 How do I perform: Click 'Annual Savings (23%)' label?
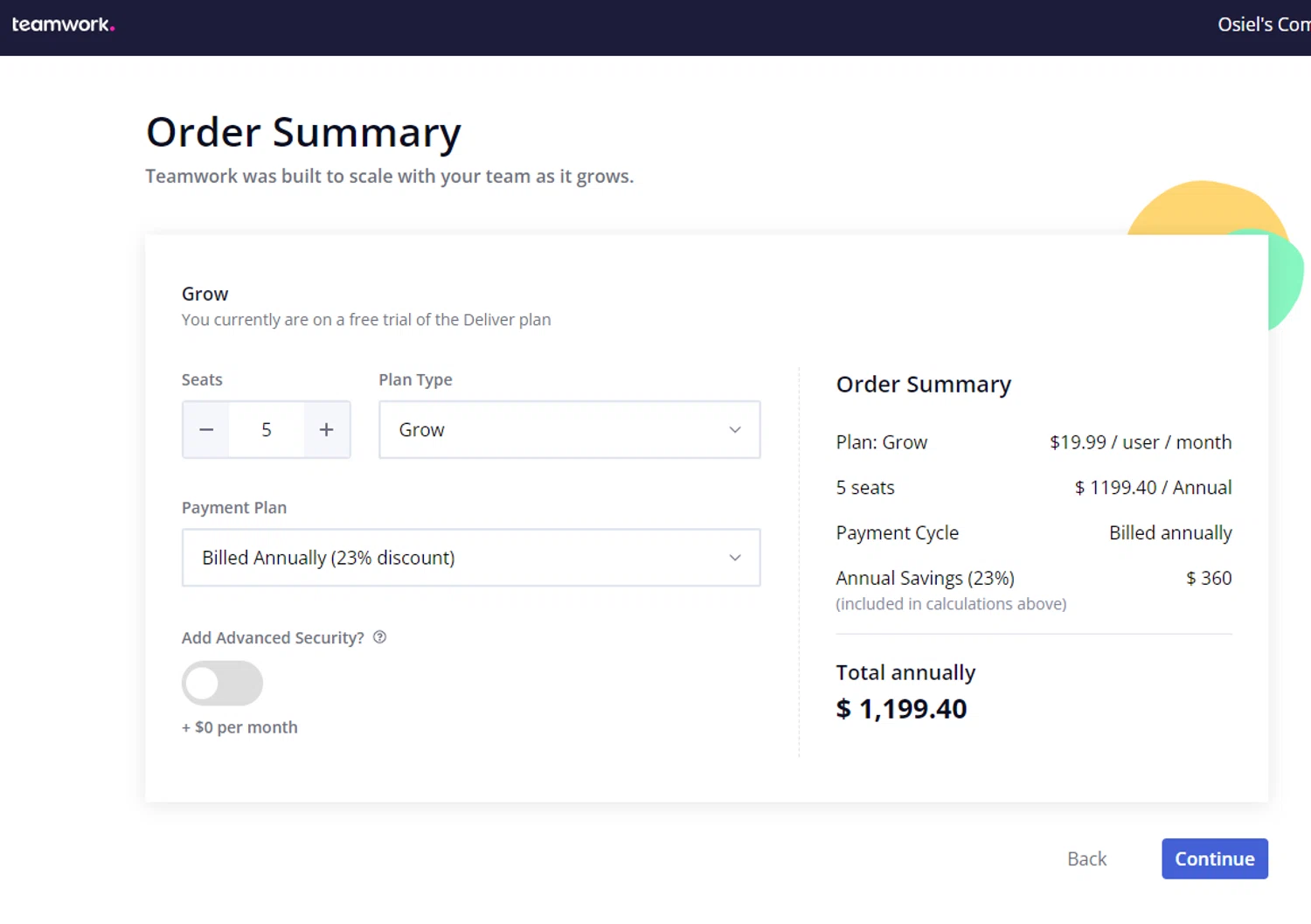(x=925, y=579)
